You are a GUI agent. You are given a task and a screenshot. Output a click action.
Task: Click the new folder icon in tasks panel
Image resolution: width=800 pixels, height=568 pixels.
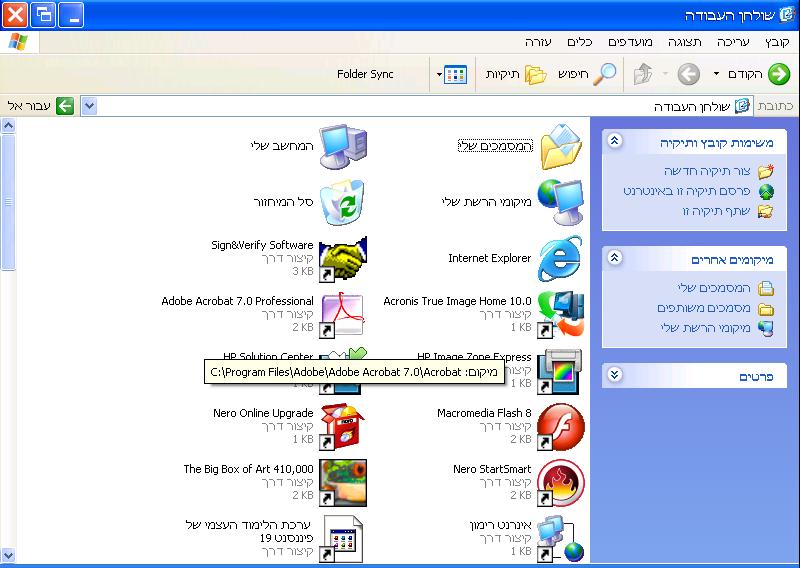[x=766, y=171]
